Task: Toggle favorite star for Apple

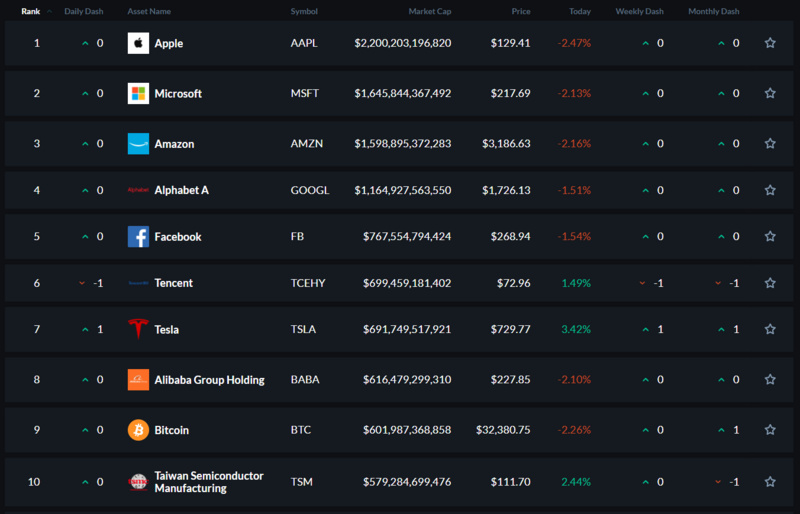Action: 770,43
